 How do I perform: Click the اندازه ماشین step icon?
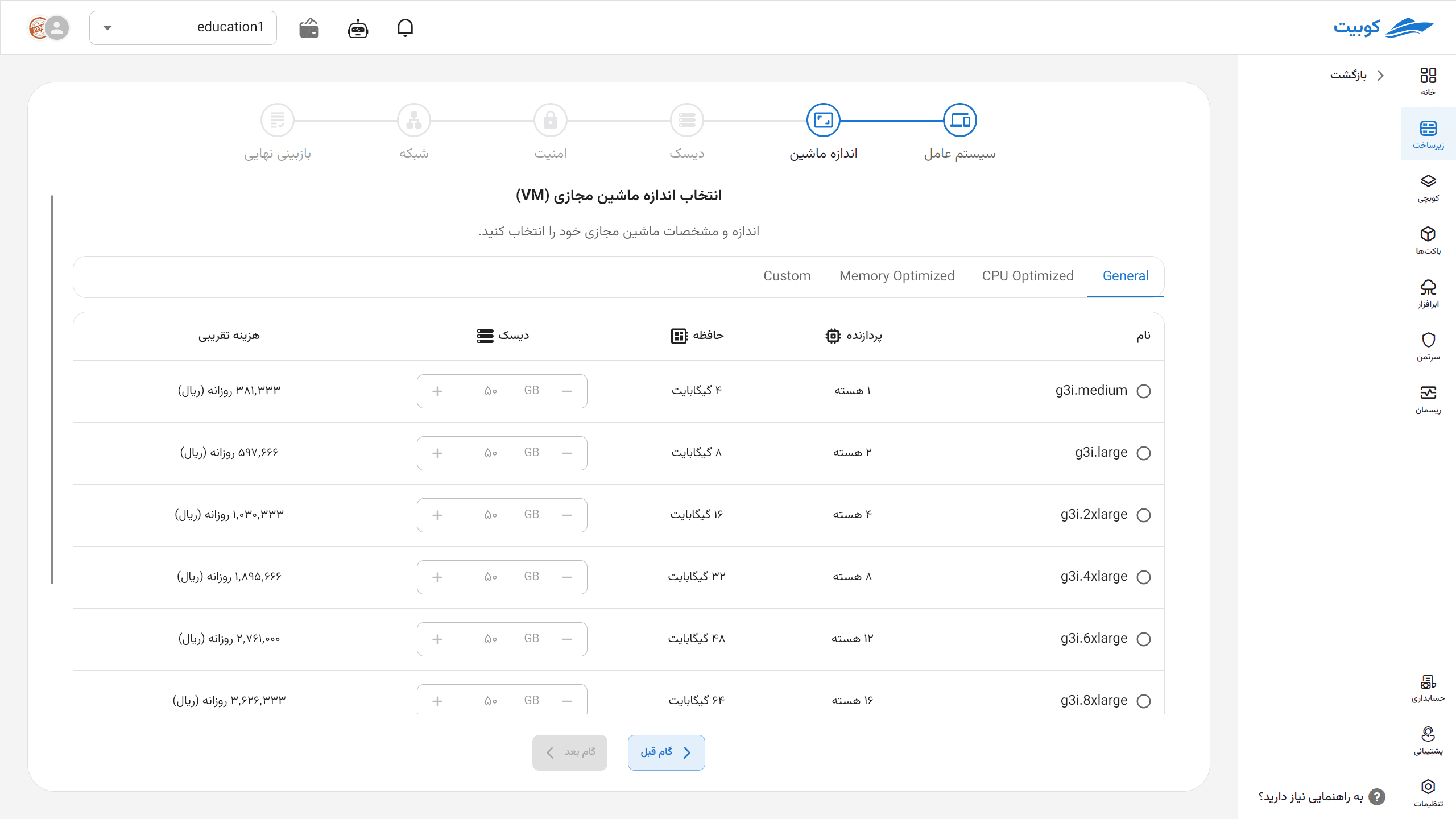(824, 120)
